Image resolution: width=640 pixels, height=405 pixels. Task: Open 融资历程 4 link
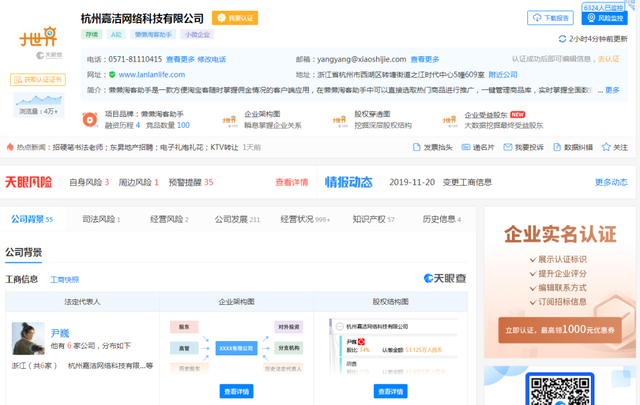(x=122, y=125)
